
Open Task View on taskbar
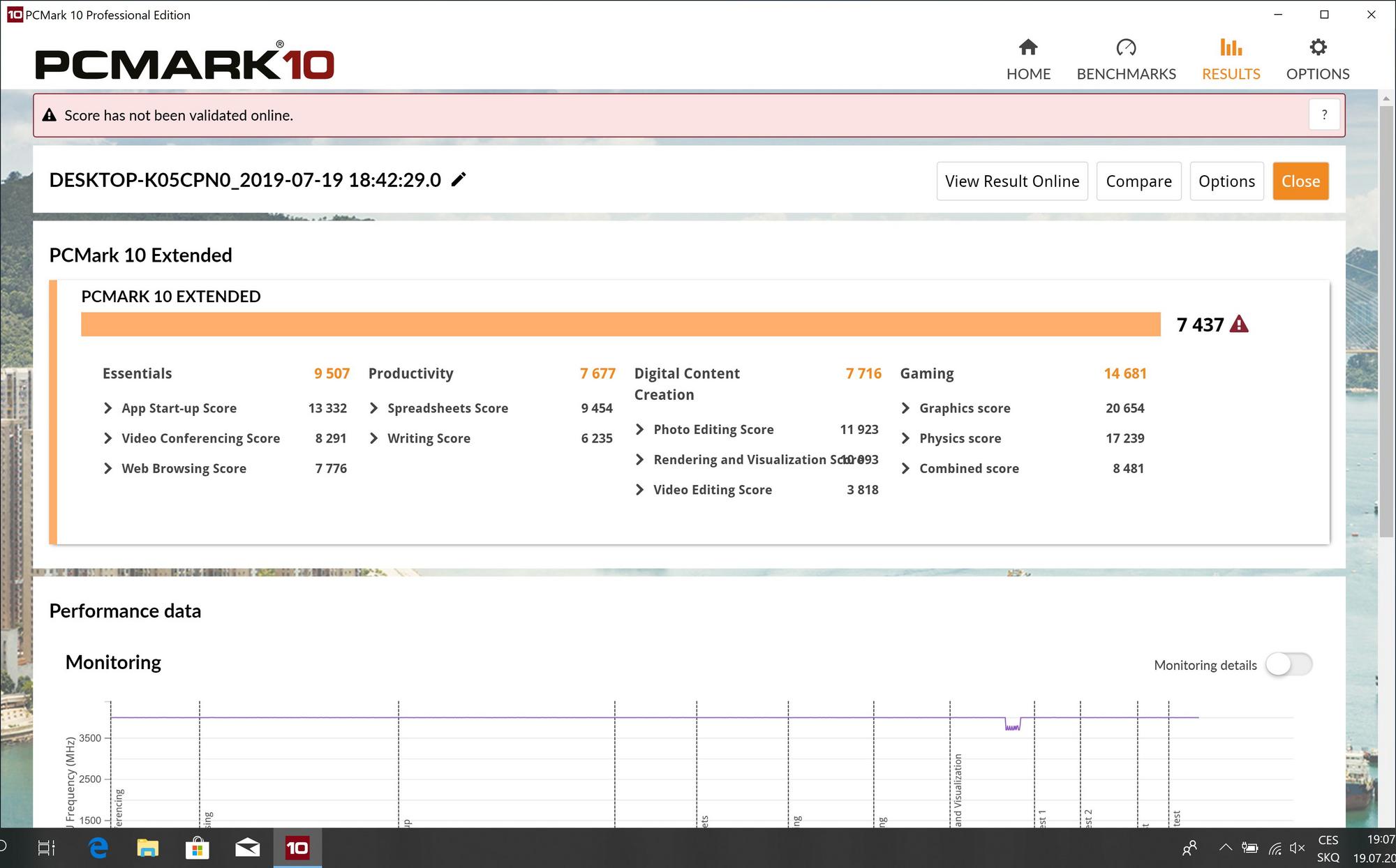(x=46, y=848)
